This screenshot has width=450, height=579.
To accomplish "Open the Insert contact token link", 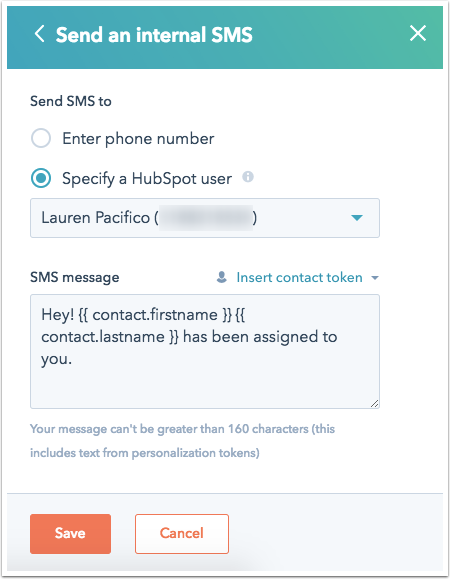I will pos(299,277).
